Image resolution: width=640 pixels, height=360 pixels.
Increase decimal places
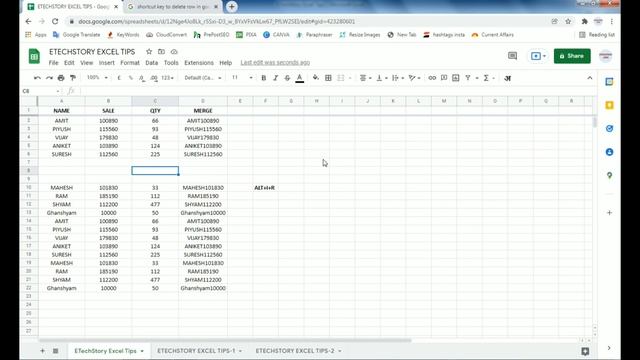[x=154, y=78]
